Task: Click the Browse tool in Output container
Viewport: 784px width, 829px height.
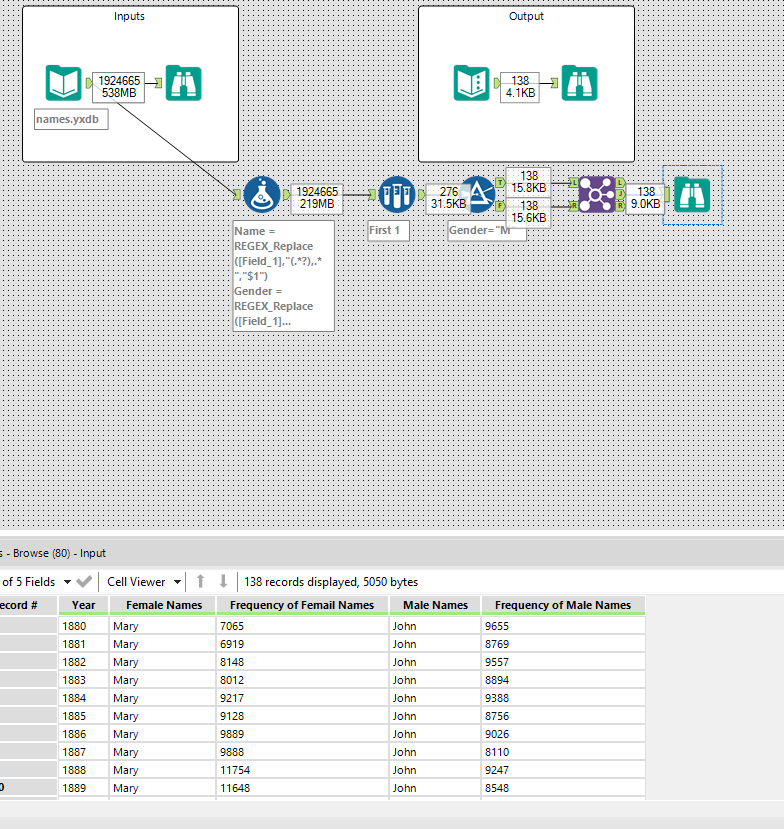Action: click(579, 83)
